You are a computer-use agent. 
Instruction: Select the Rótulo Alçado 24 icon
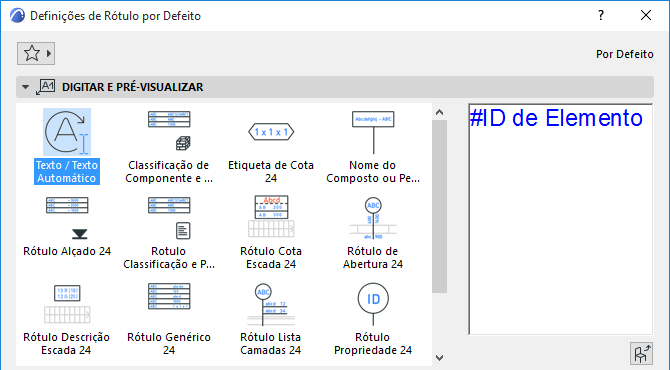(x=67, y=217)
